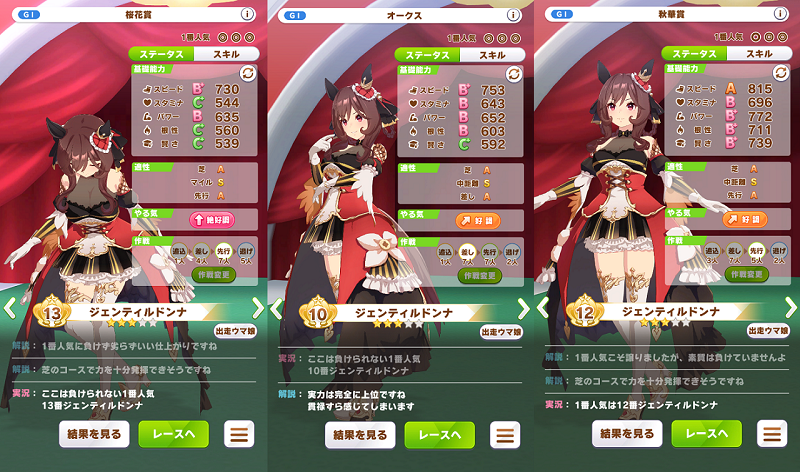Switch to スキル tab in 桜花賞 panel
Screen dimensions: 800x472
[x=226, y=54]
